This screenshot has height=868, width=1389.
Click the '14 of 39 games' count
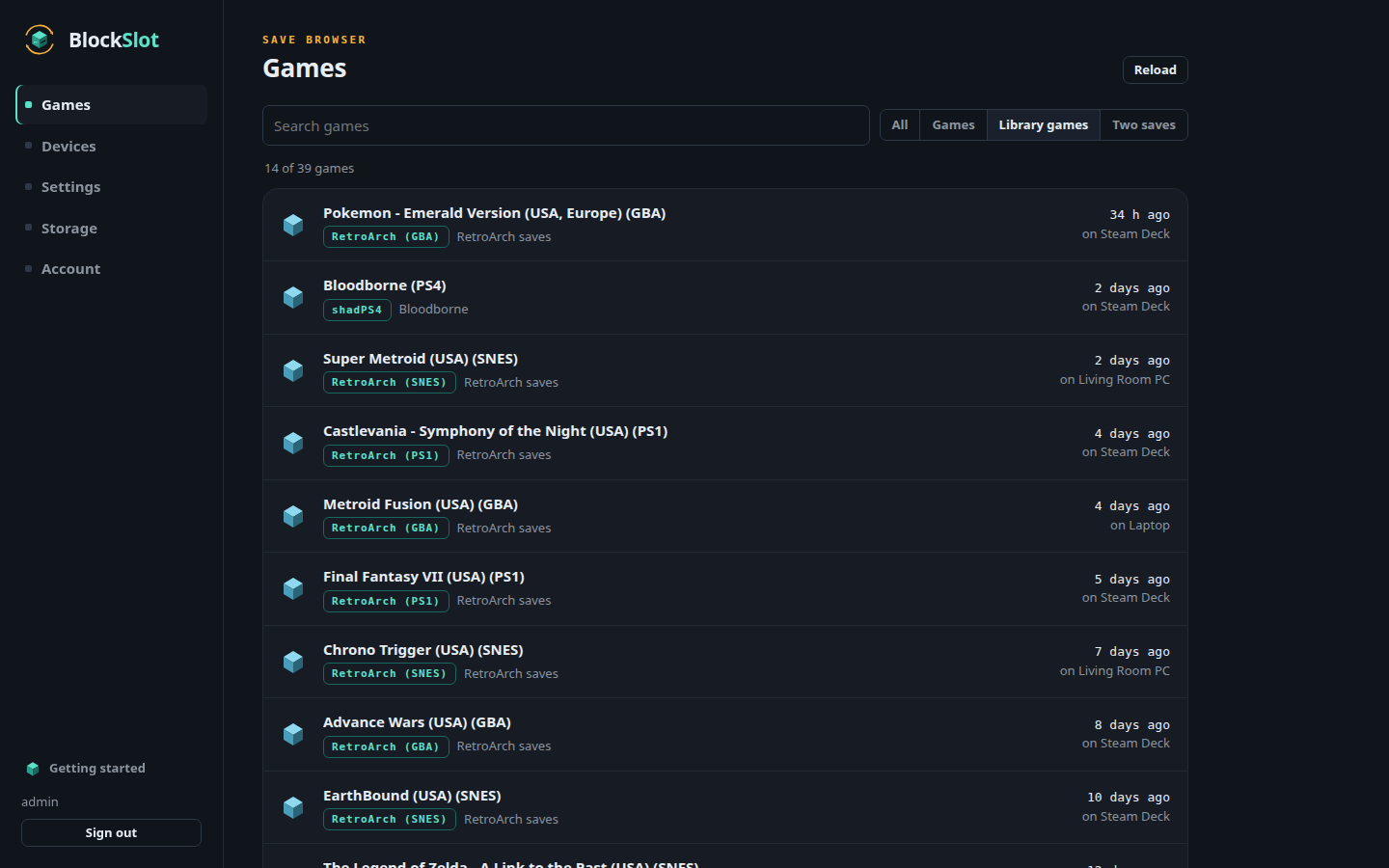[x=310, y=168]
